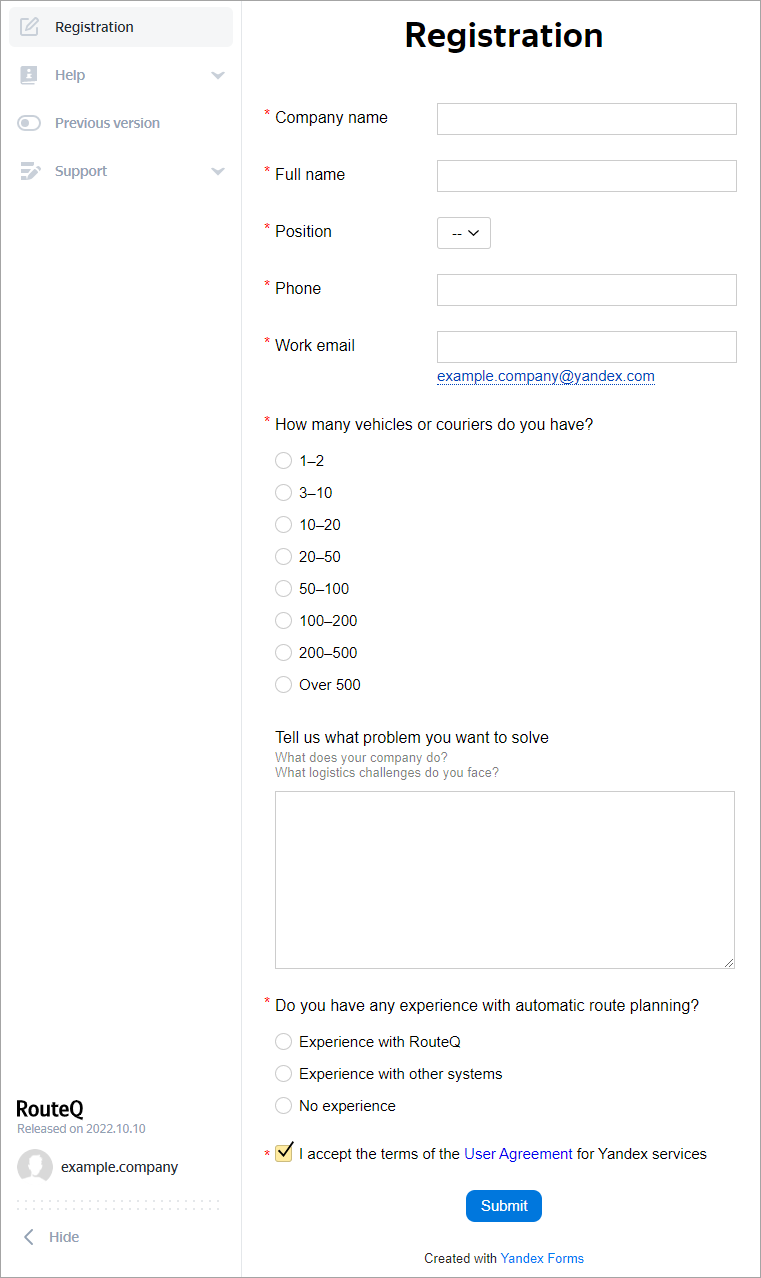
Task: Click the RouteQ logo
Action: tap(50, 1108)
